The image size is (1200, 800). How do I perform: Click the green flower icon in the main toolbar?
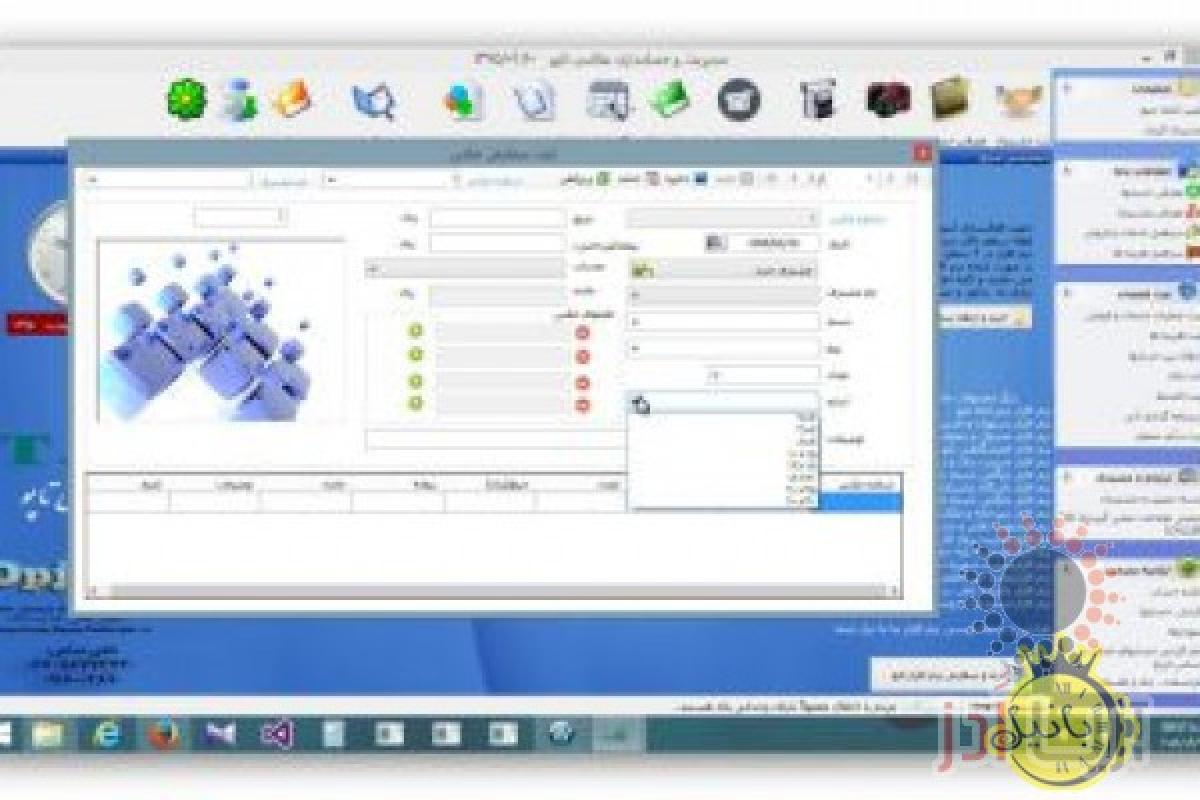pyautogui.click(x=186, y=99)
